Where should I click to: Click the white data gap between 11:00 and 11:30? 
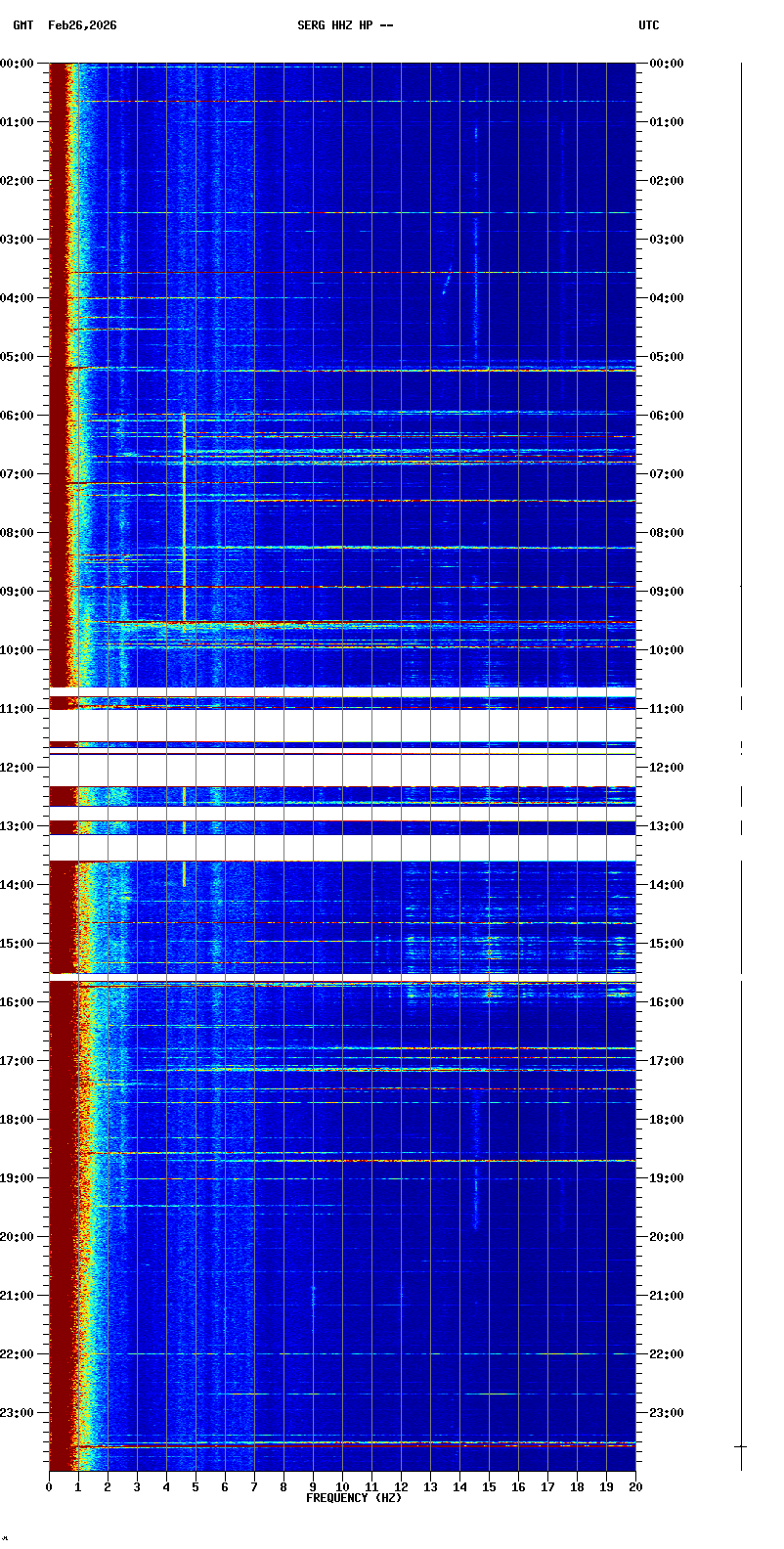[x=342, y=725]
